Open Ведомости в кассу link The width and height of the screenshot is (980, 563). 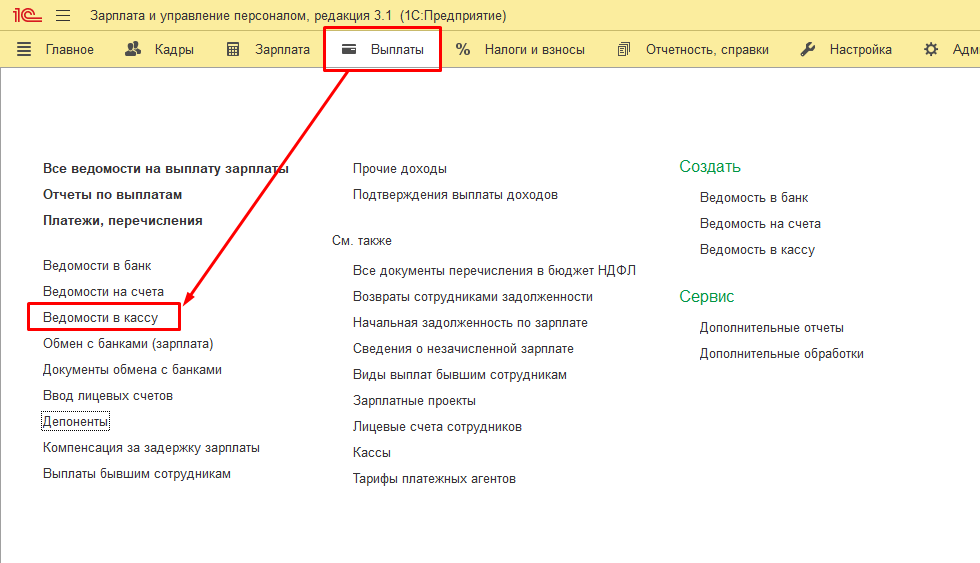tap(100, 318)
